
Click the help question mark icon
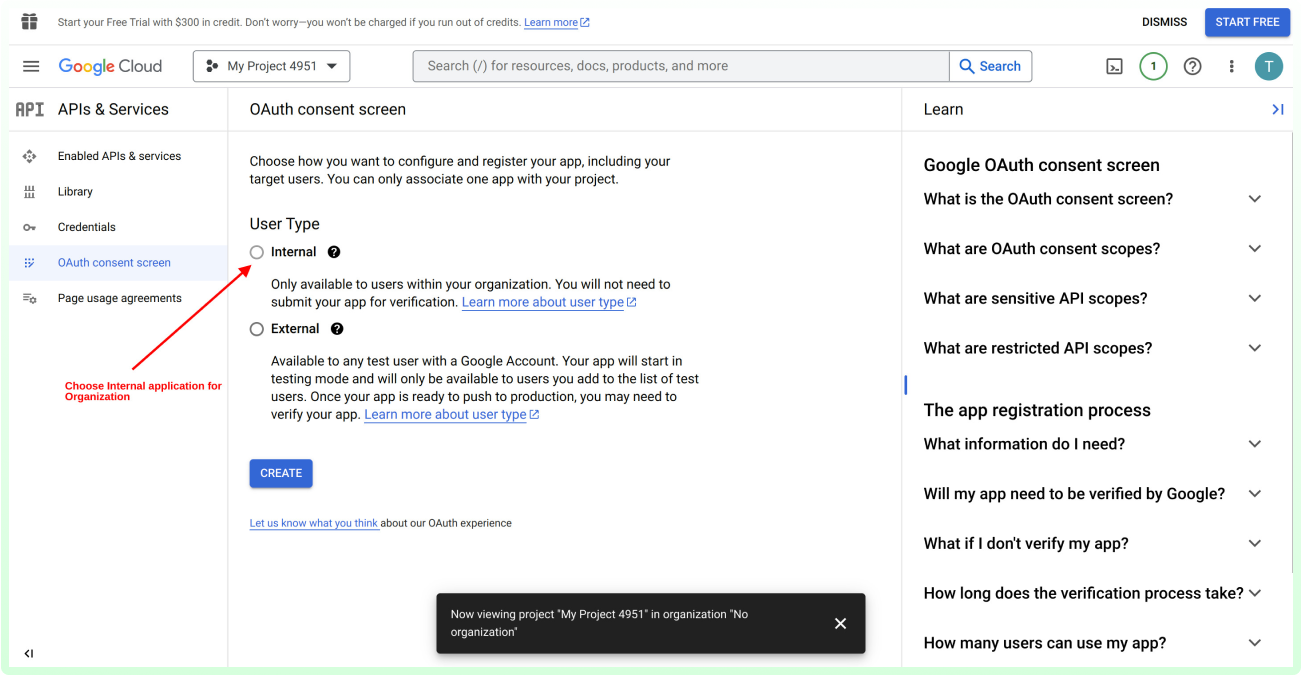(1192, 66)
